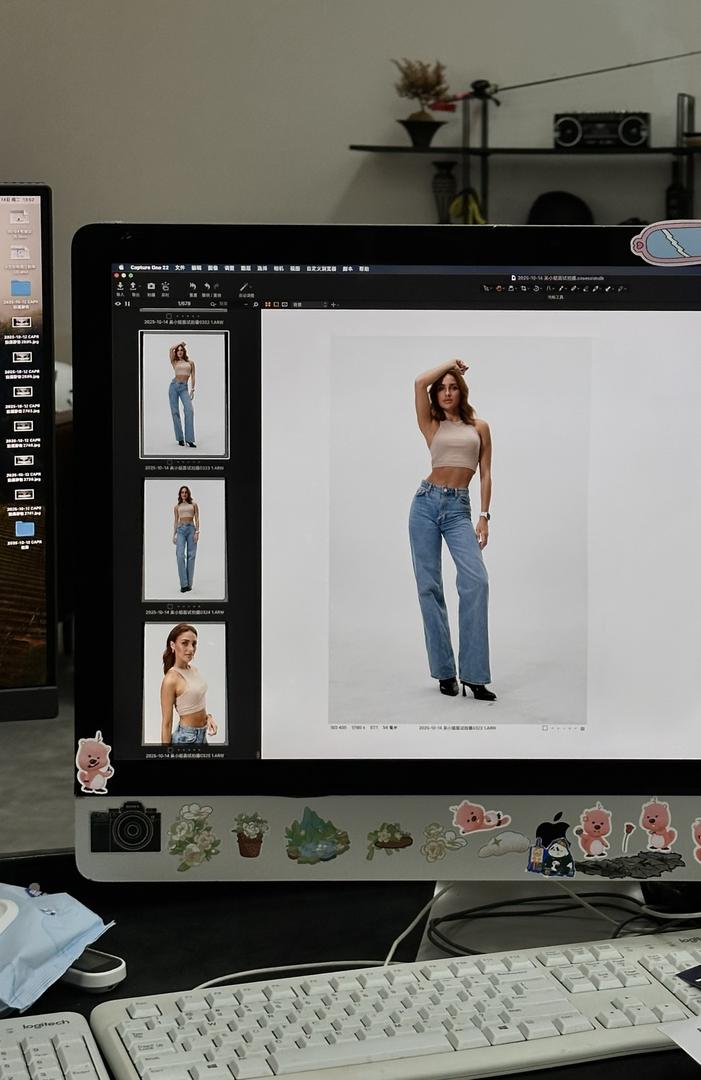Open the File (文件) menu
The image size is (701, 1080).
(x=180, y=268)
